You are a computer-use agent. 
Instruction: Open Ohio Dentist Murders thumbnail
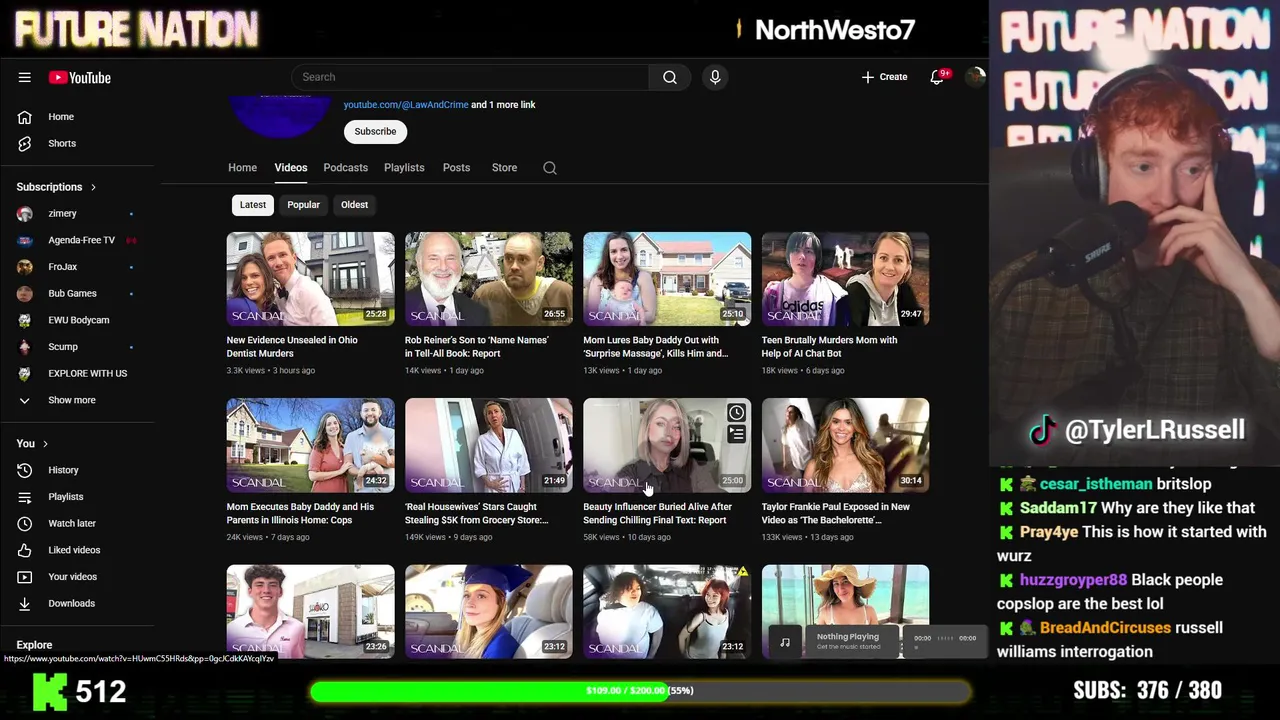[x=310, y=279]
